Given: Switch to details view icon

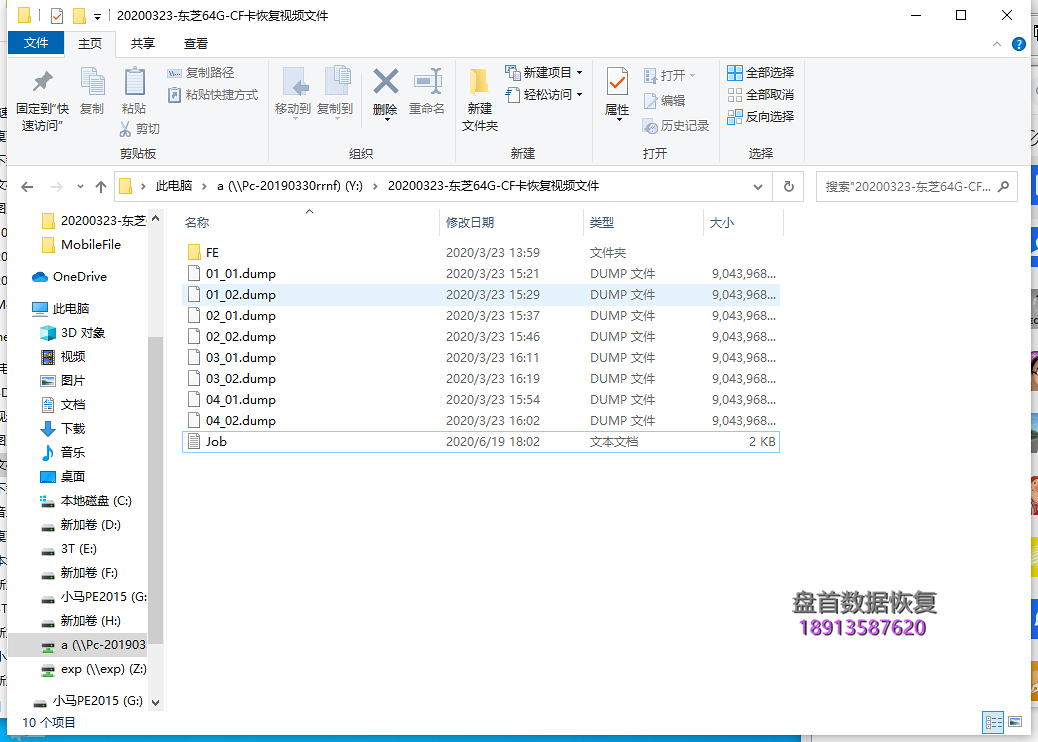Looking at the screenshot, I should [x=993, y=722].
